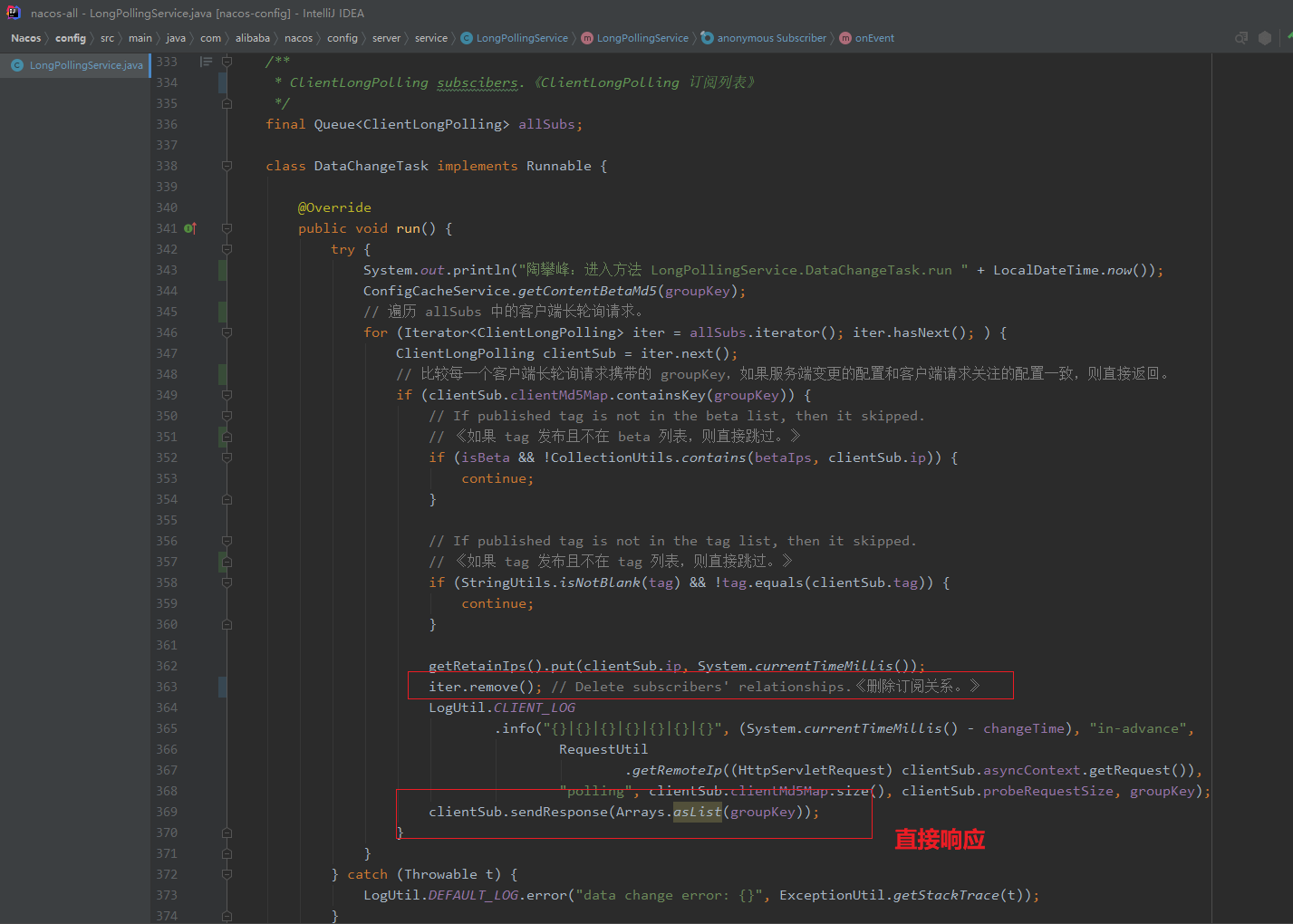This screenshot has width=1293, height=924.
Task: Open the lowercase nacos package breadcrumb
Action: tap(298, 38)
